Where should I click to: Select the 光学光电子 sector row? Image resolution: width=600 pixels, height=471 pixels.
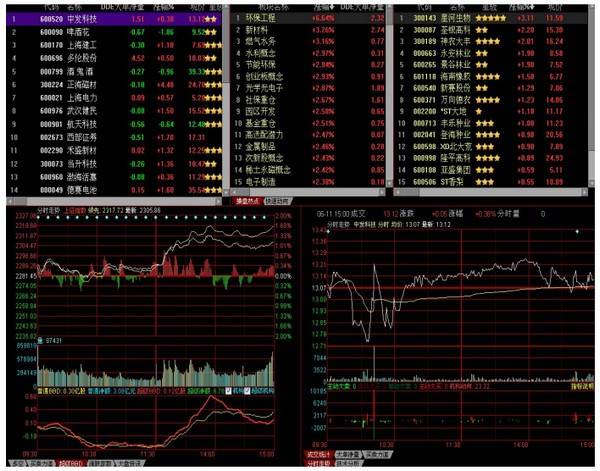[x=309, y=88]
